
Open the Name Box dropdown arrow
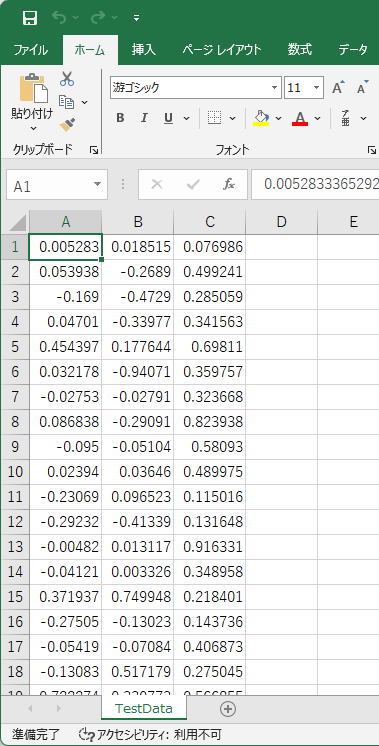click(x=97, y=184)
